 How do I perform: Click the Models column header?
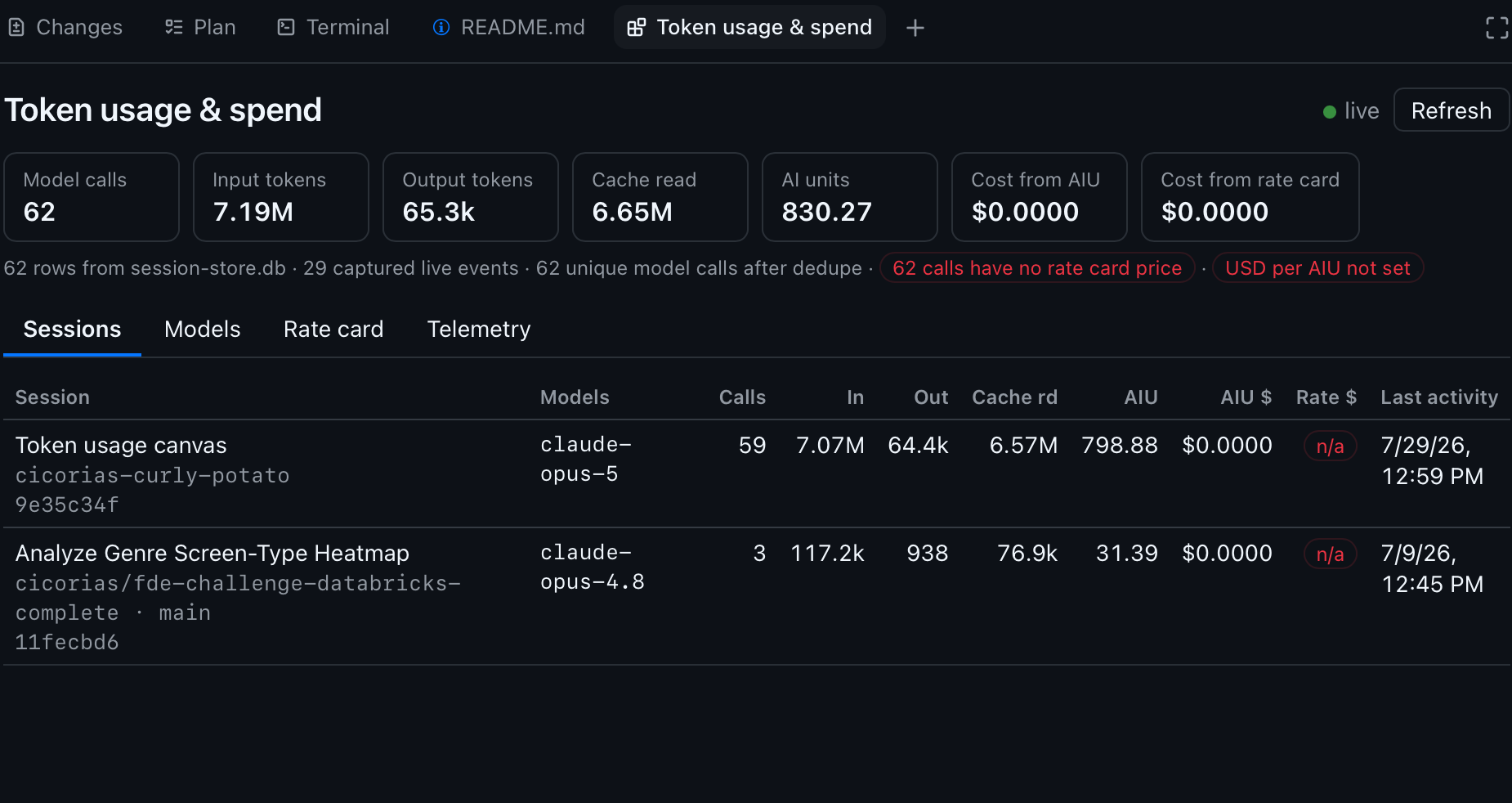point(575,397)
